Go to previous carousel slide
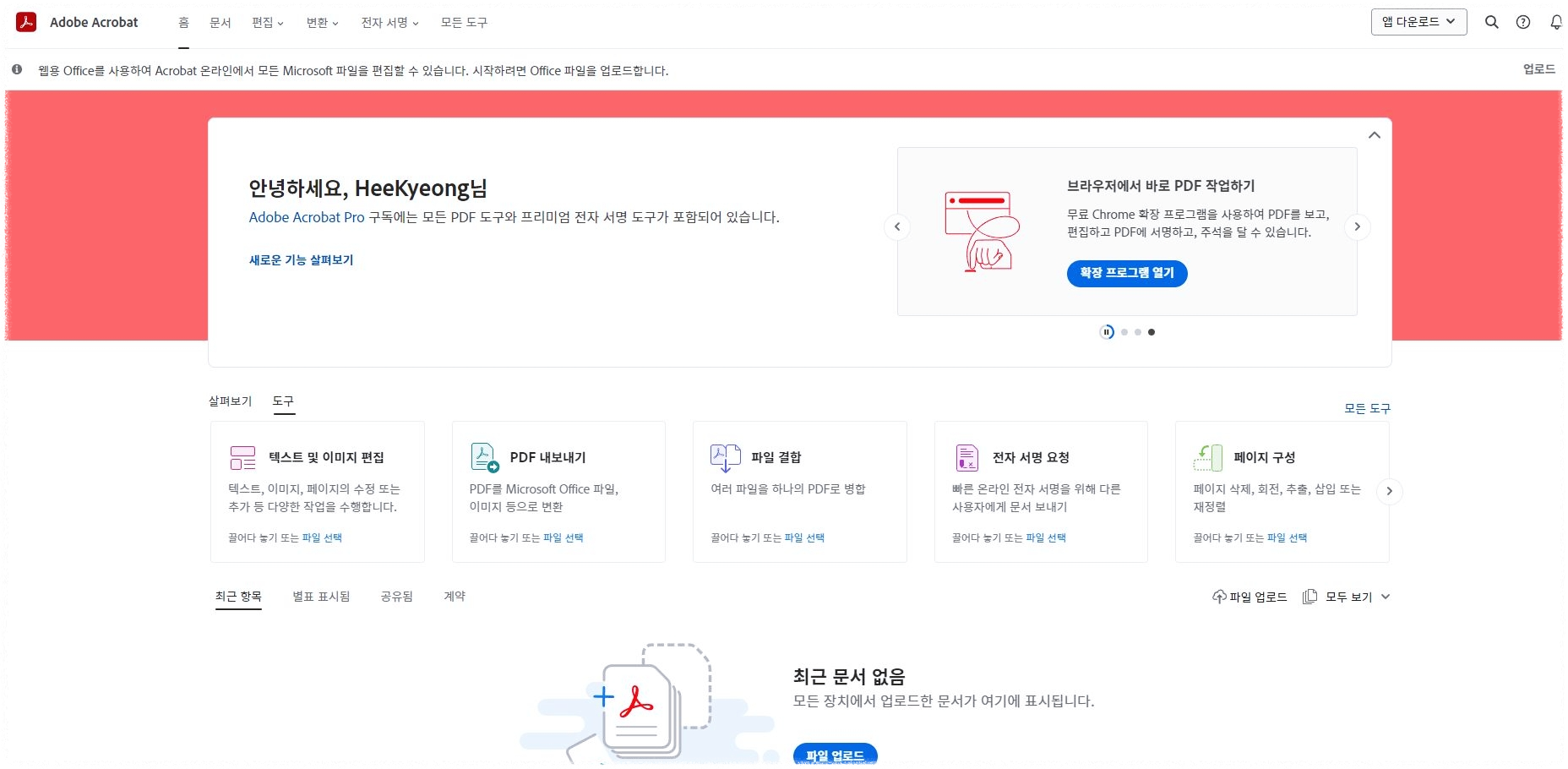 point(897,226)
